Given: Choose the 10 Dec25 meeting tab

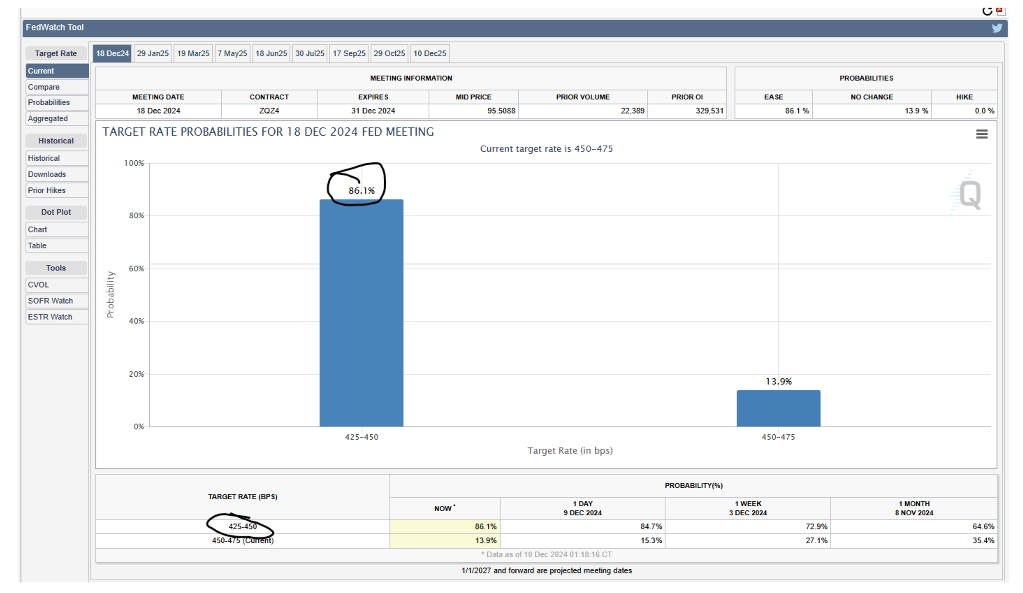Looking at the screenshot, I should click(430, 53).
